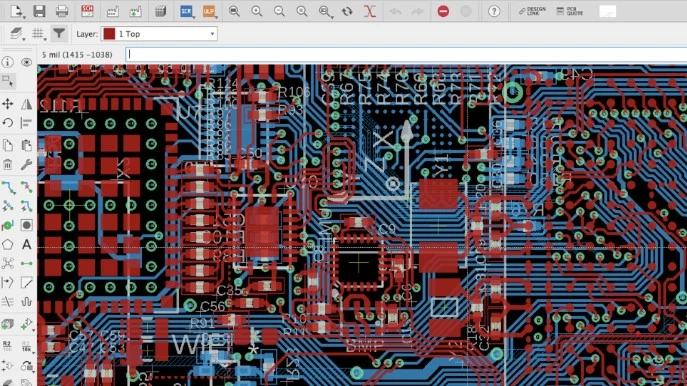
Task: Click the Zoom in magnifier icon
Action: pos(257,11)
